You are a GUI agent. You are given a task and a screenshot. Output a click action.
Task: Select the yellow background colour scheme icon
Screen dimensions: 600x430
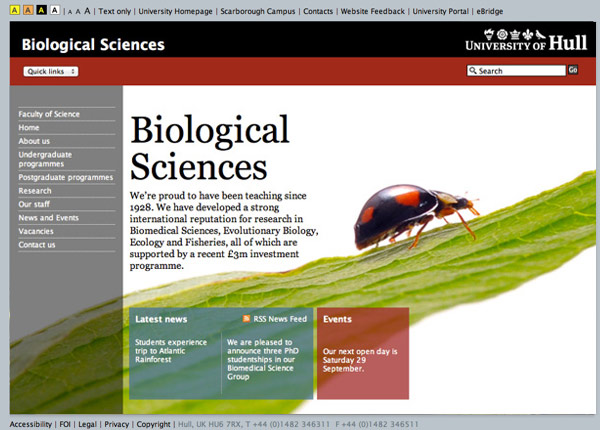(x=15, y=10)
